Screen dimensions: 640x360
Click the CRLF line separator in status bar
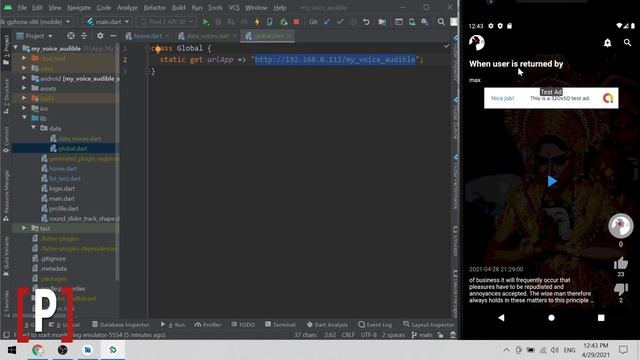(x=348, y=335)
